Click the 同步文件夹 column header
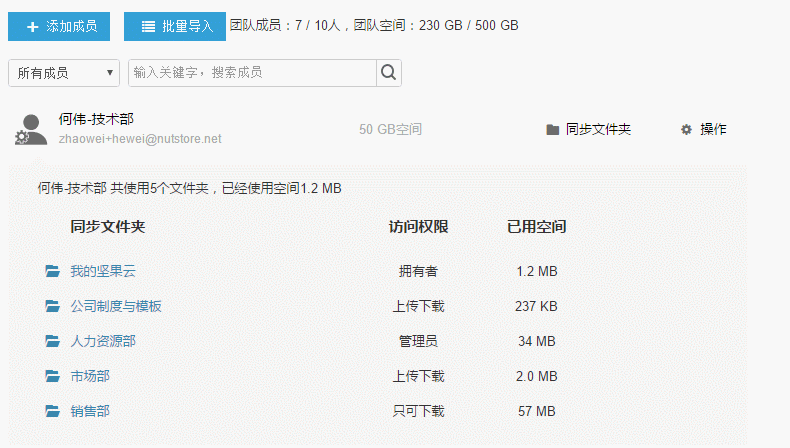 [107, 227]
